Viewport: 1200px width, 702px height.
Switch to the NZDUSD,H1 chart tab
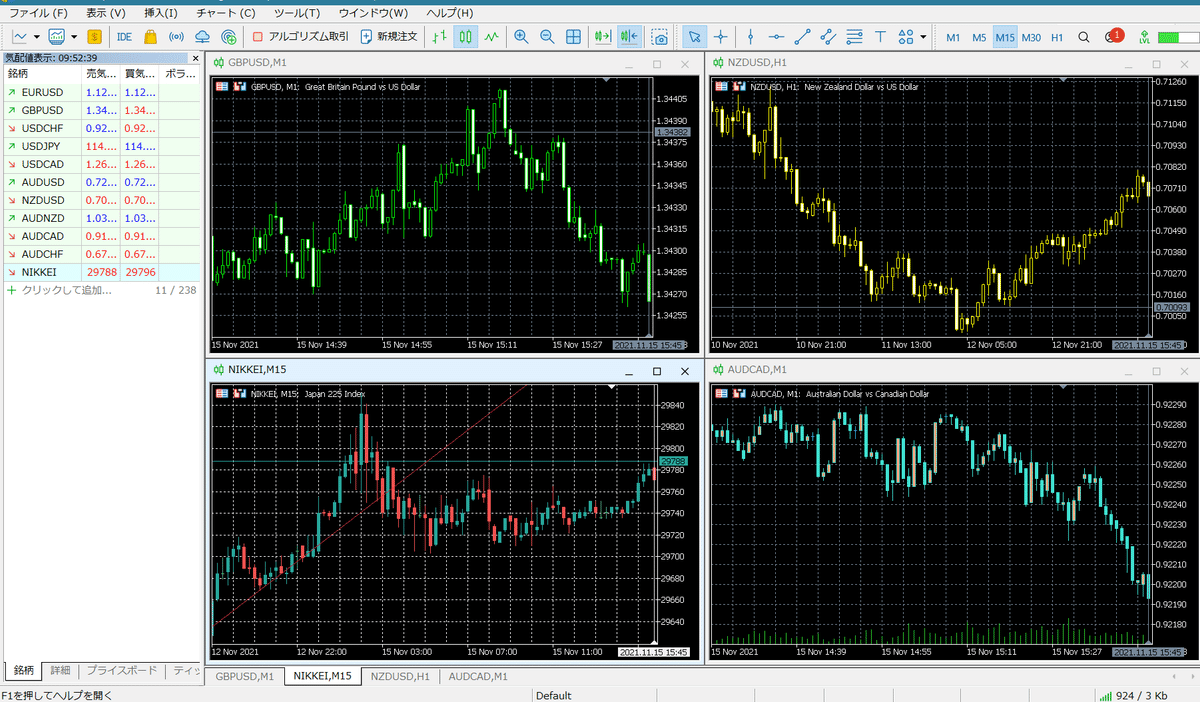[x=399, y=676]
